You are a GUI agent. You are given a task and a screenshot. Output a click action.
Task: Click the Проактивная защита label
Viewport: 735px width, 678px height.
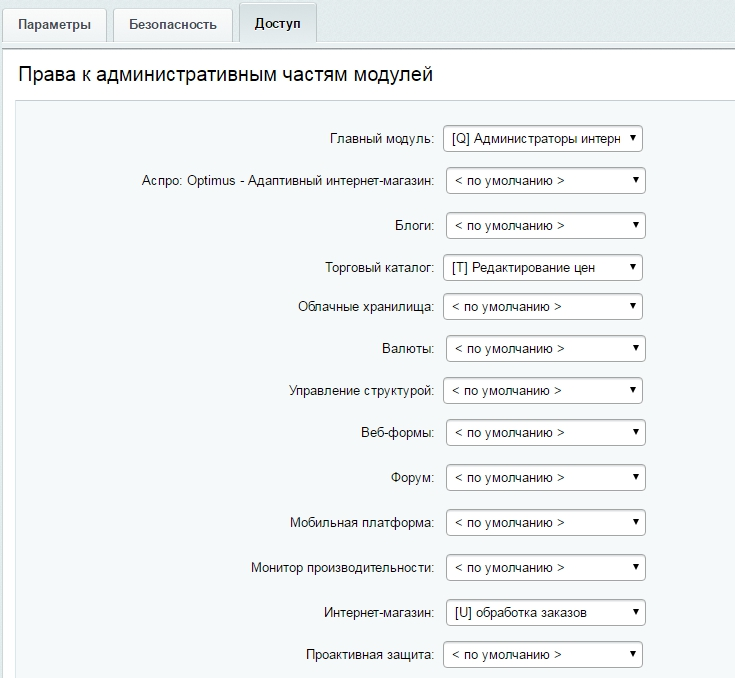(x=370, y=655)
